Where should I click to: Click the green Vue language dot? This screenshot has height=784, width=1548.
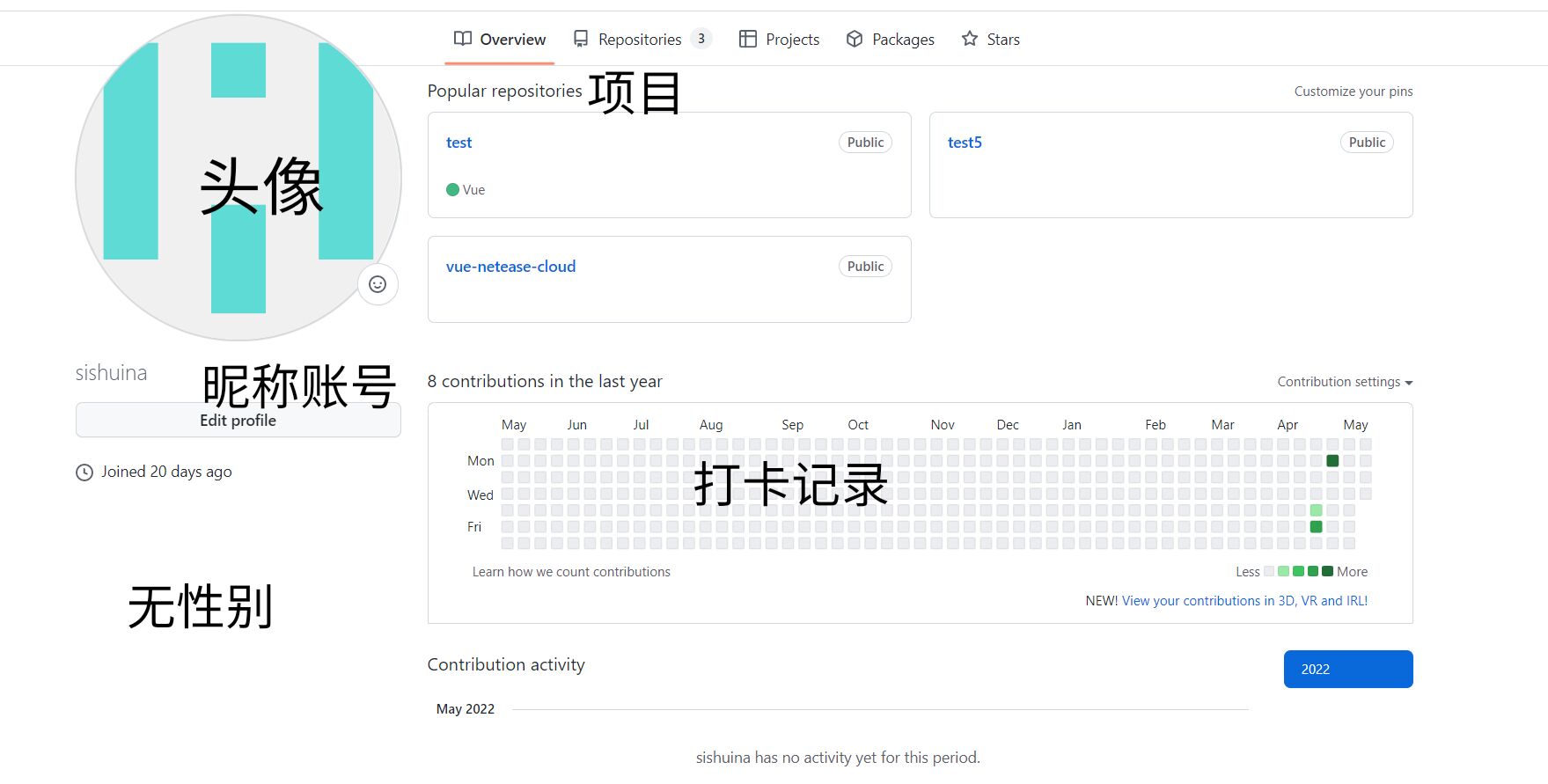tap(452, 190)
